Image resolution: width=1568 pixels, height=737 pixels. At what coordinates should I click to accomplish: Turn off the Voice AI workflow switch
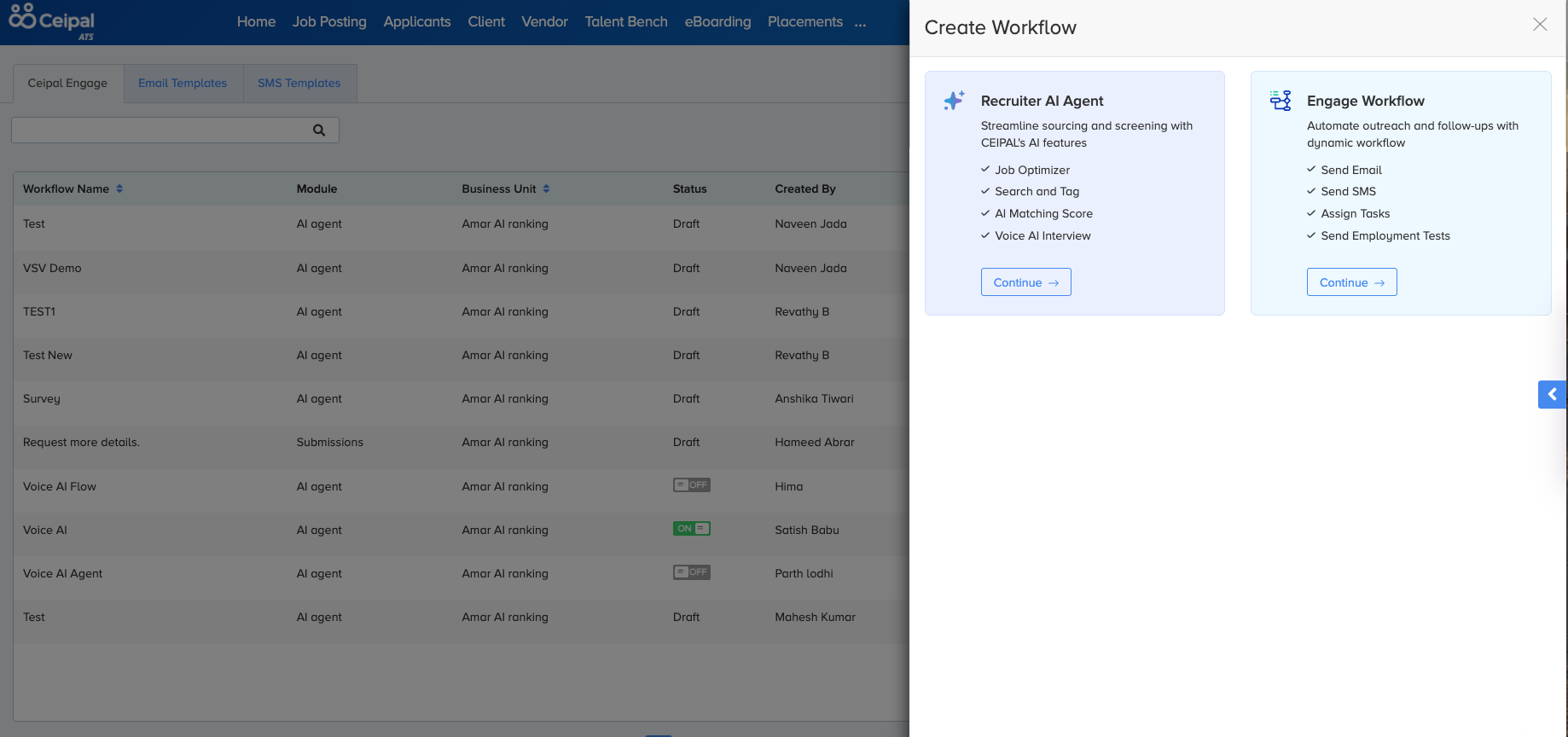692,529
